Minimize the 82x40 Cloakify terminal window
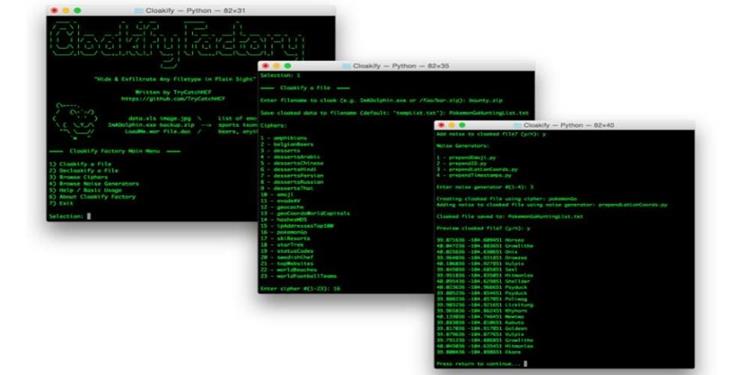This screenshot has width=750, height=375. (x=451, y=125)
